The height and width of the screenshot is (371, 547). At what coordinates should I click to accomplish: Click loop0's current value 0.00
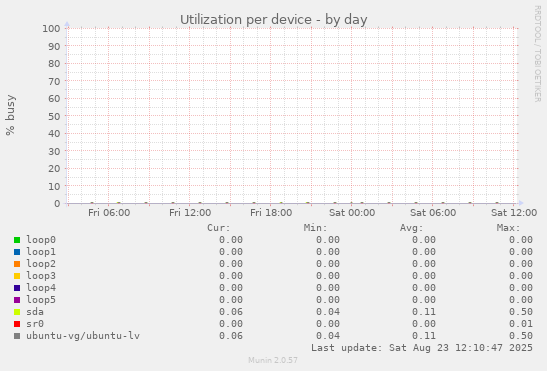pos(231,240)
